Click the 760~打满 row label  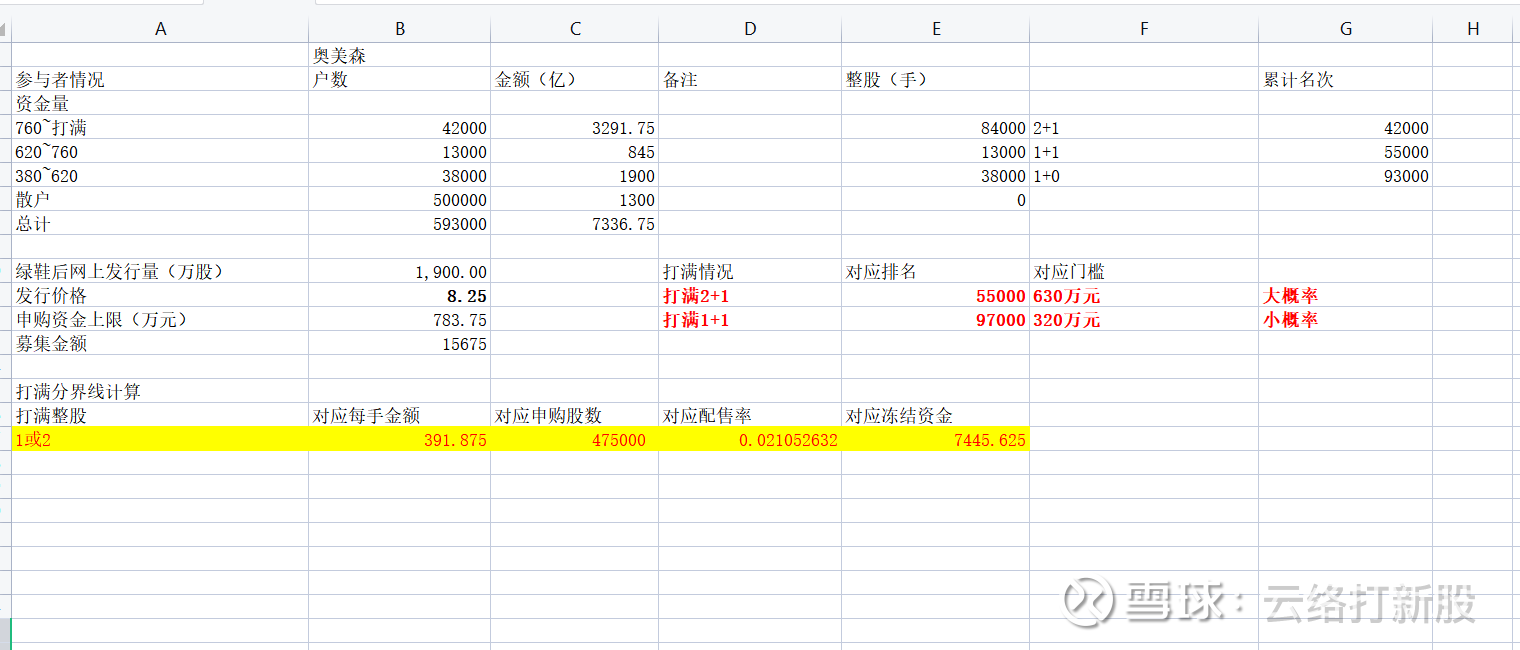(160, 127)
